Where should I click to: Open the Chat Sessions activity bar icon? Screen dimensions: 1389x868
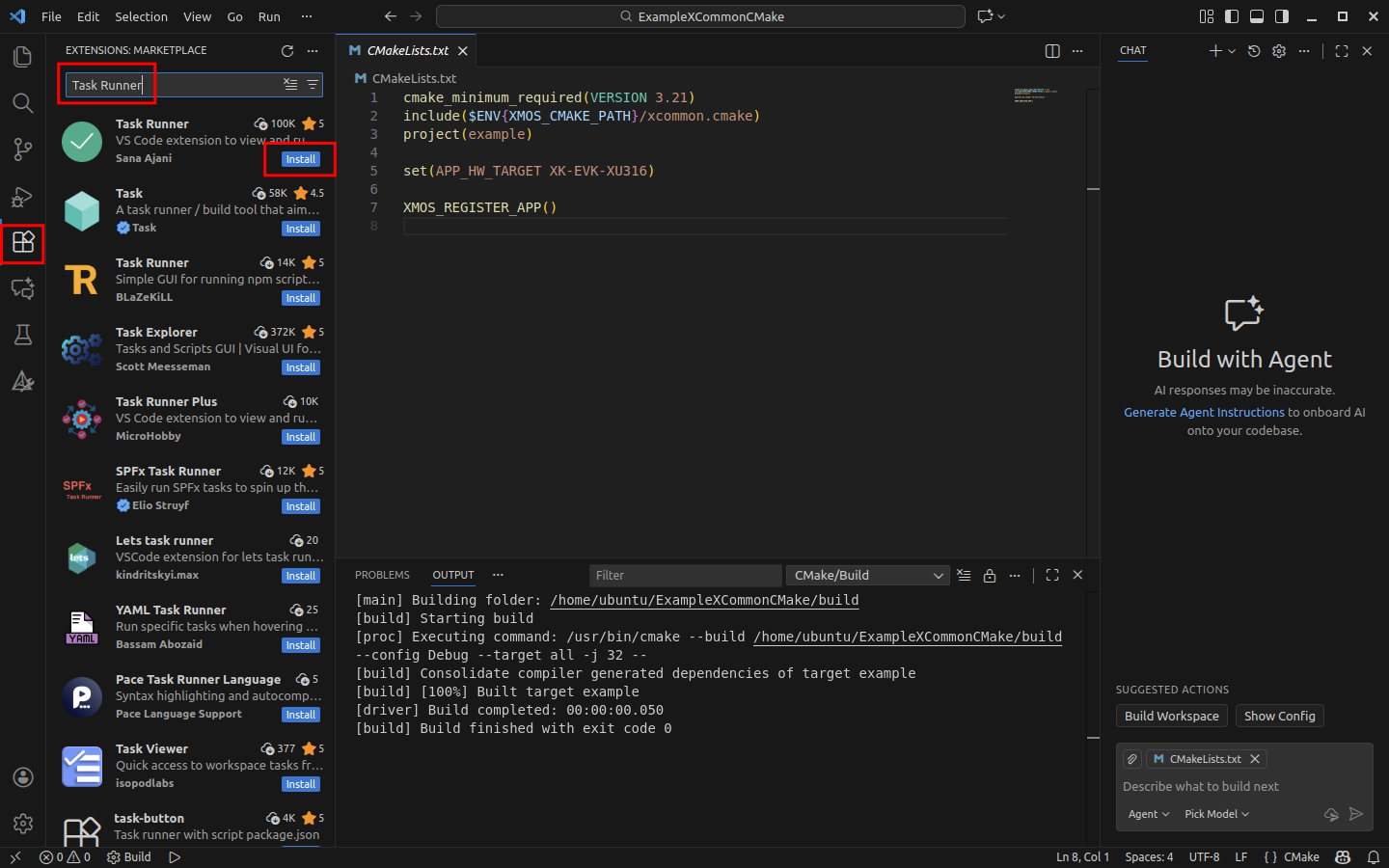point(23,288)
